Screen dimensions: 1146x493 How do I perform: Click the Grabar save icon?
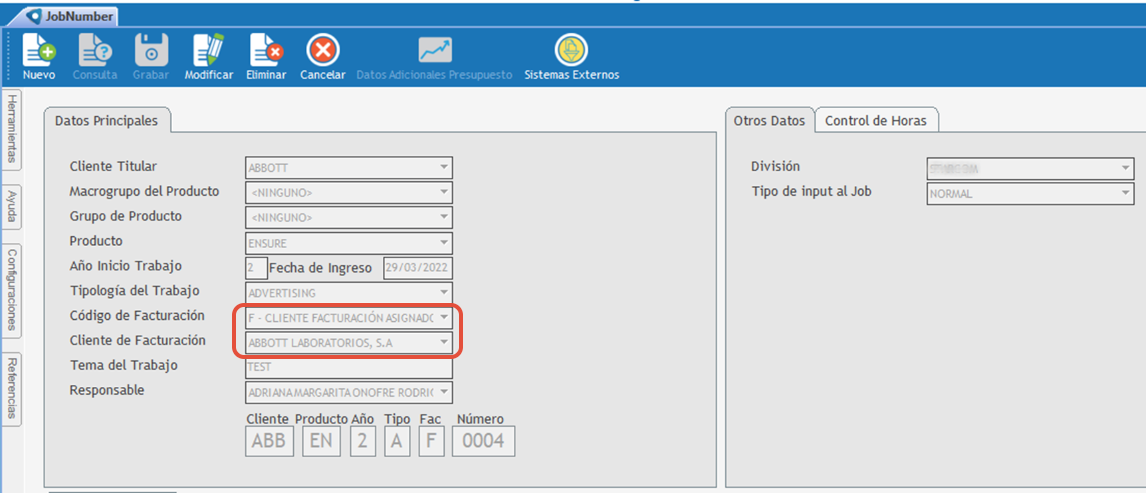(x=151, y=50)
